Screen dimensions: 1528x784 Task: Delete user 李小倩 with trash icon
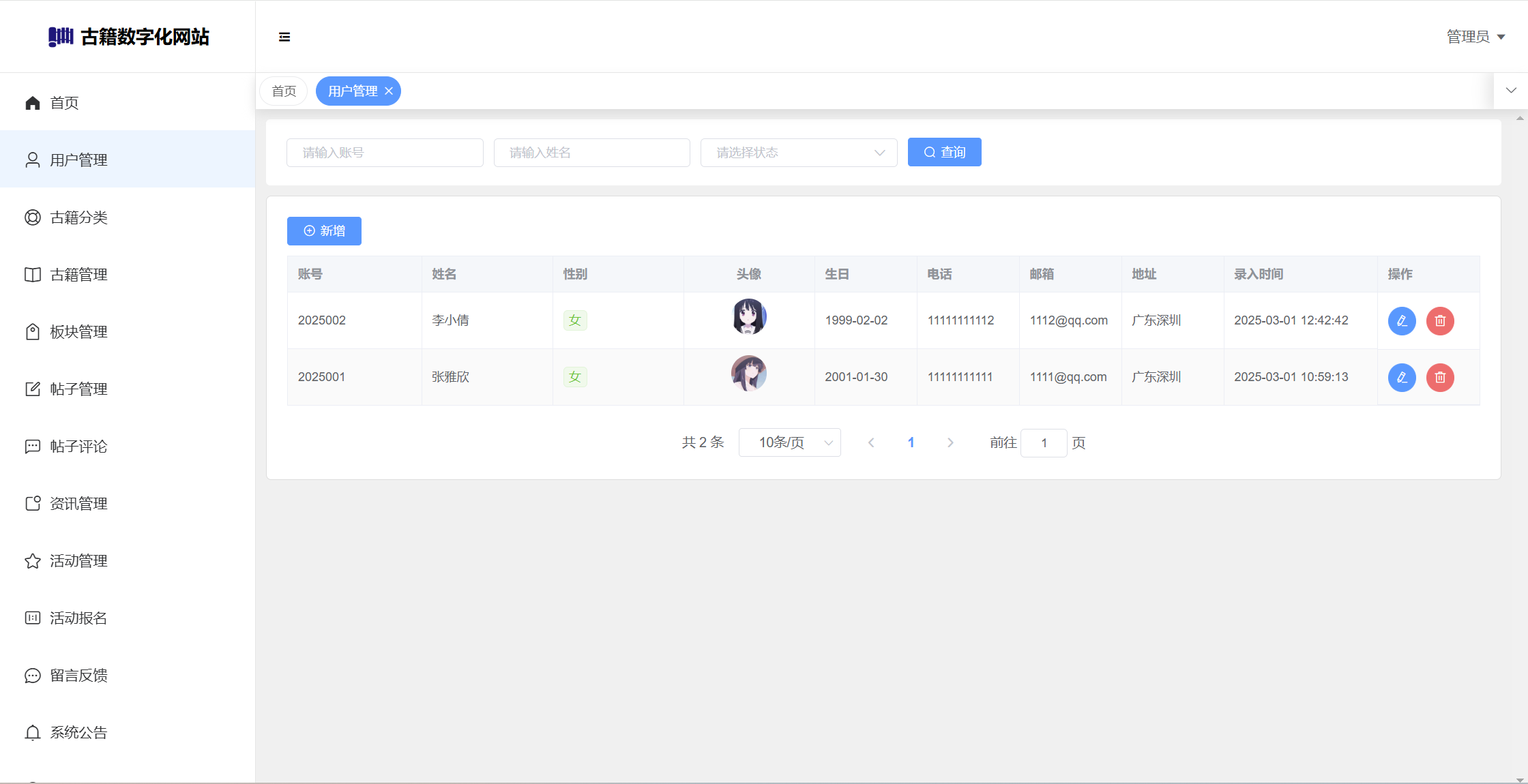pos(1440,320)
